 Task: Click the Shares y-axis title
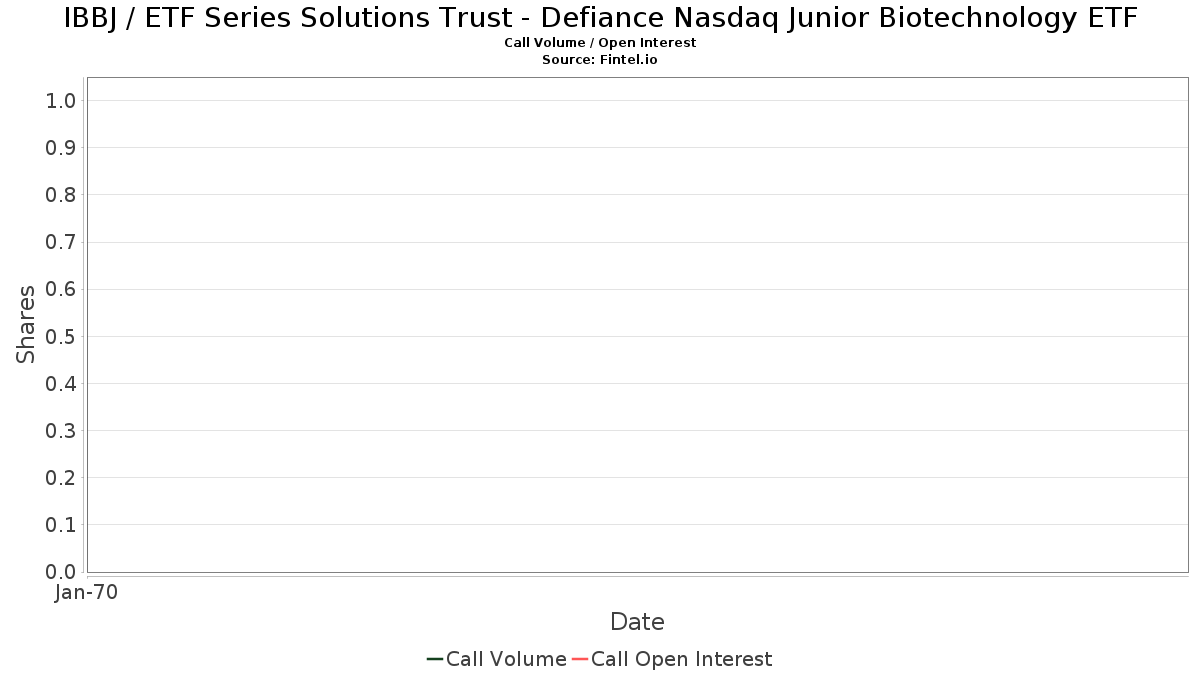pos(27,324)
